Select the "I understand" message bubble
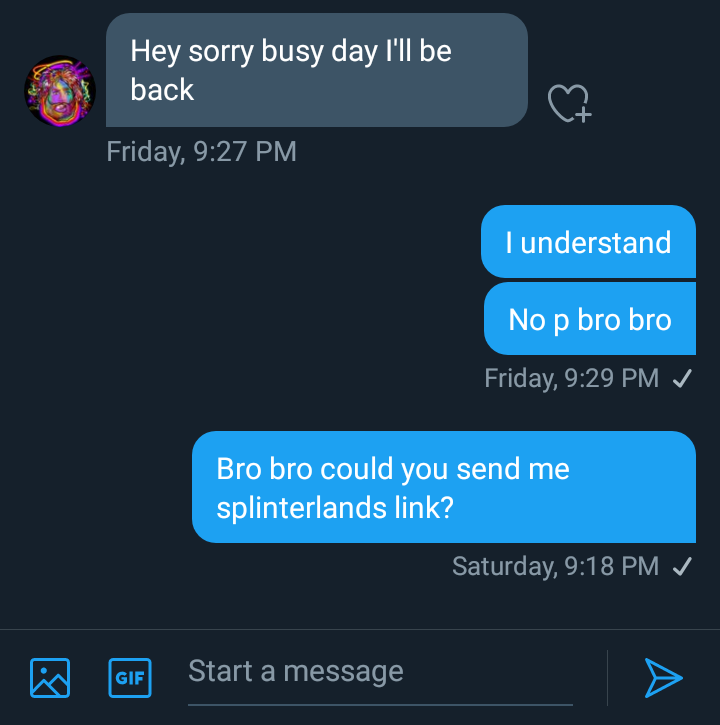The image size is (720, 725). (588, 242)
